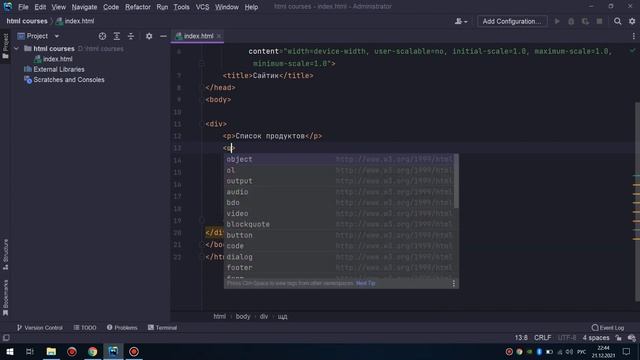Open Windows Start menu
640x360 pixels.
point(9,351)
